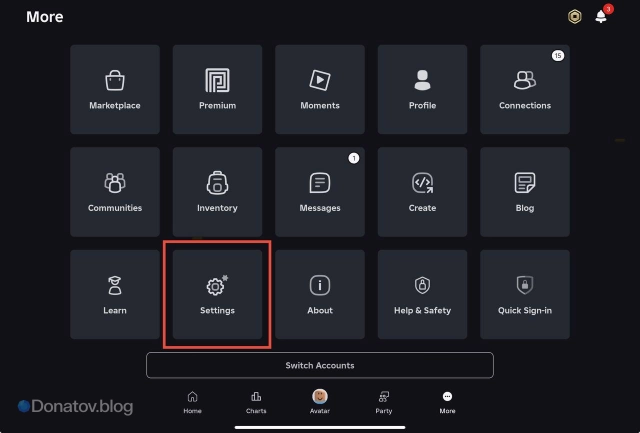Open the Marketplace shopping bag tile

pos(115,89)
